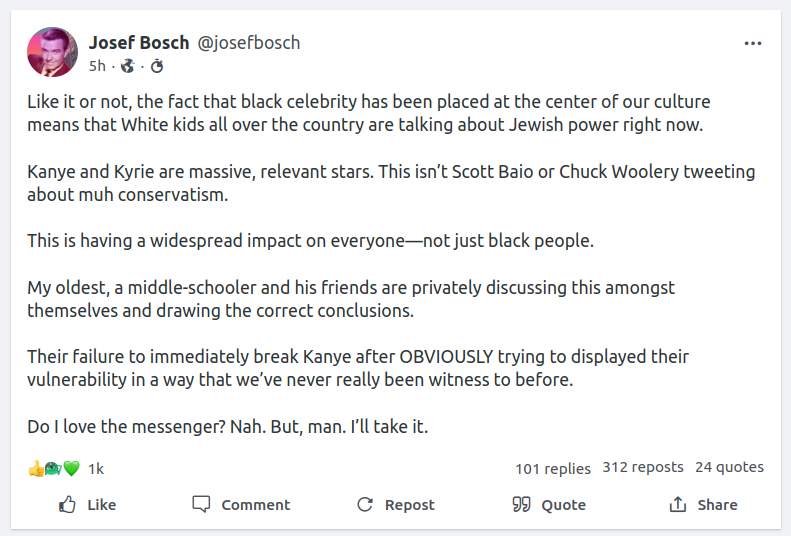This screenshot has height=536, width=791.
Task: Click the stopwatch expiring-post icon
Action: tap(157, 66)
